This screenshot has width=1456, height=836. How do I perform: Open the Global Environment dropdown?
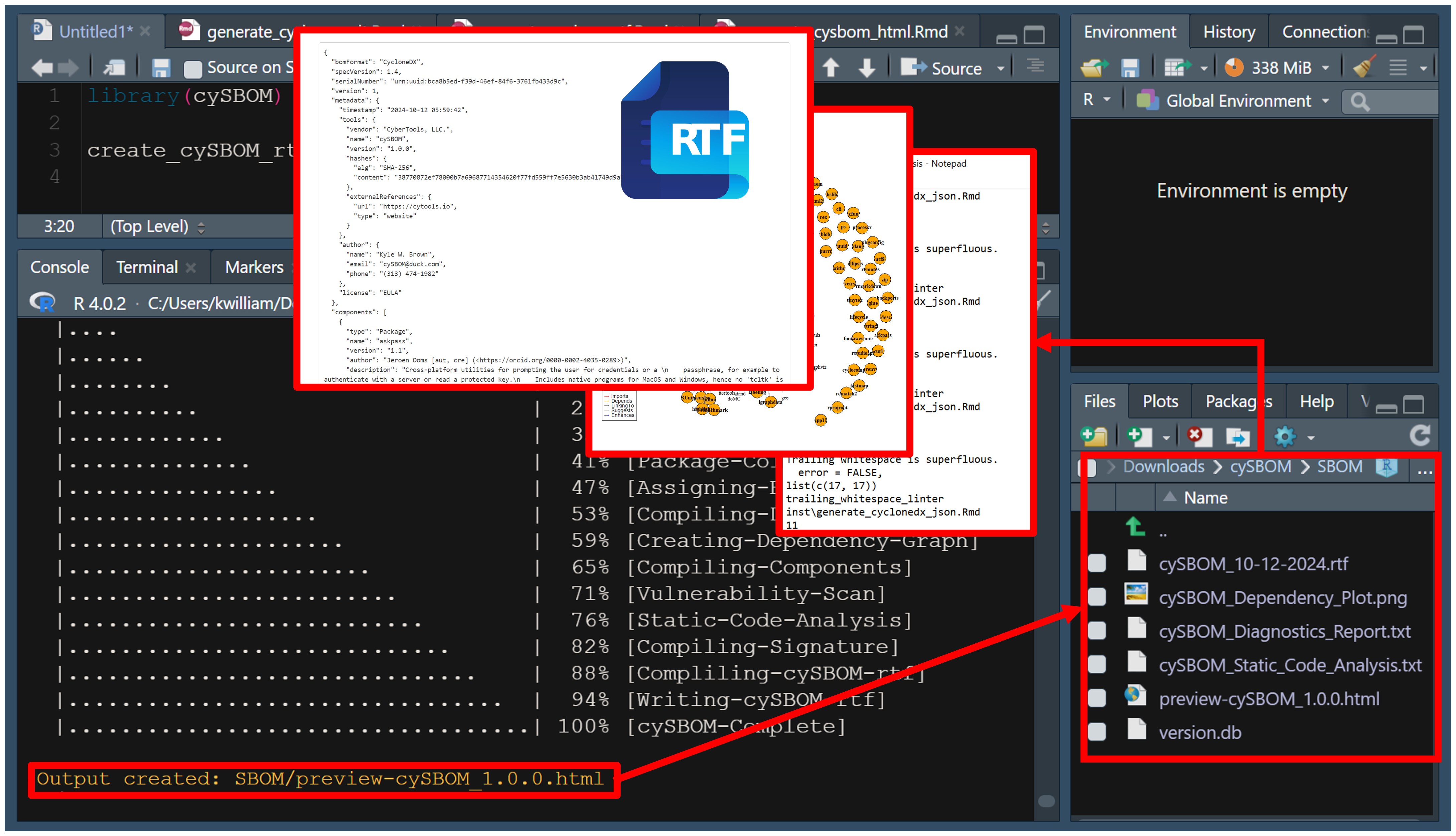1326,101
